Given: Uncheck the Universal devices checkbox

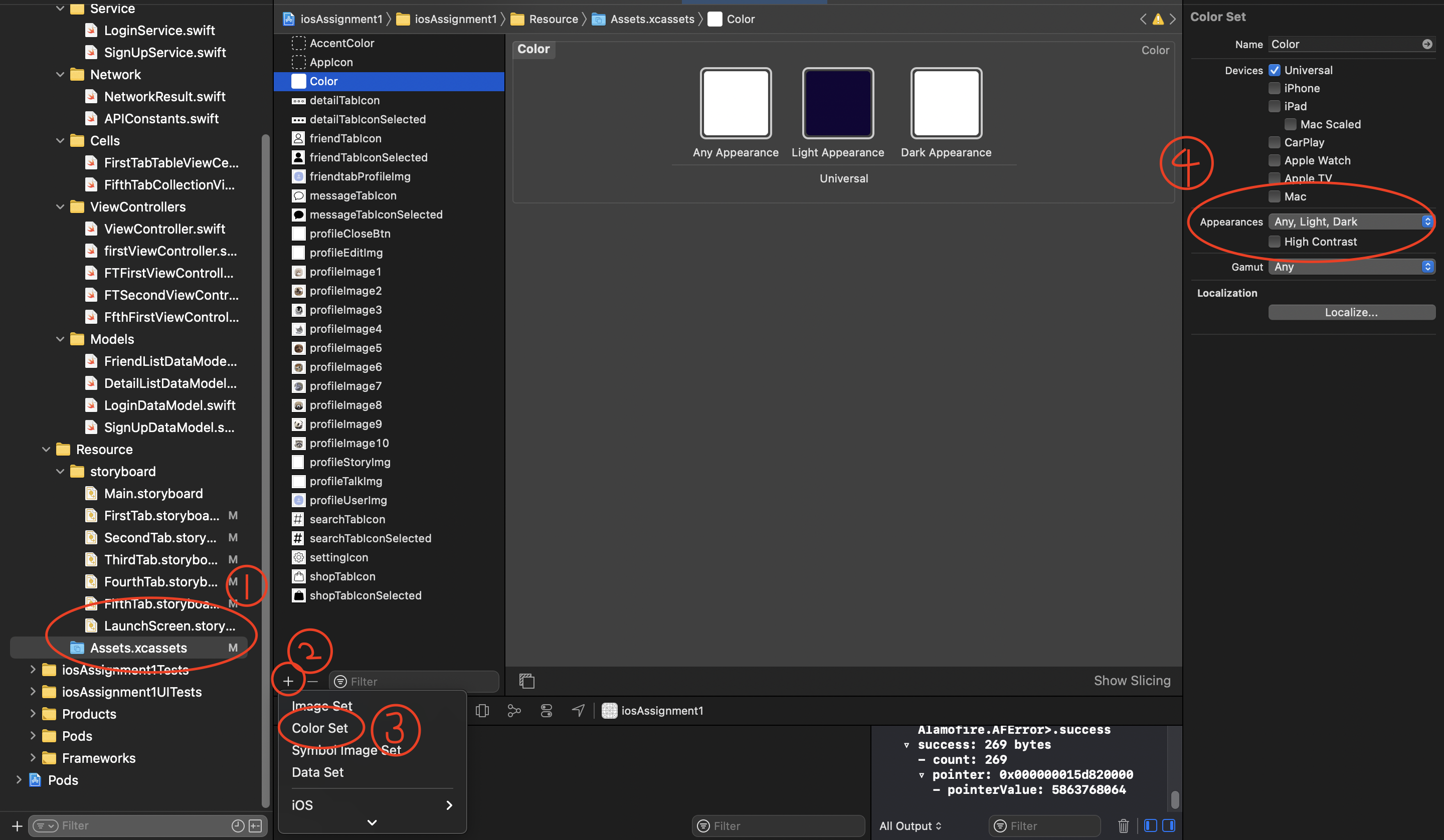Looking at the screenshot, I should (1275, 70).
